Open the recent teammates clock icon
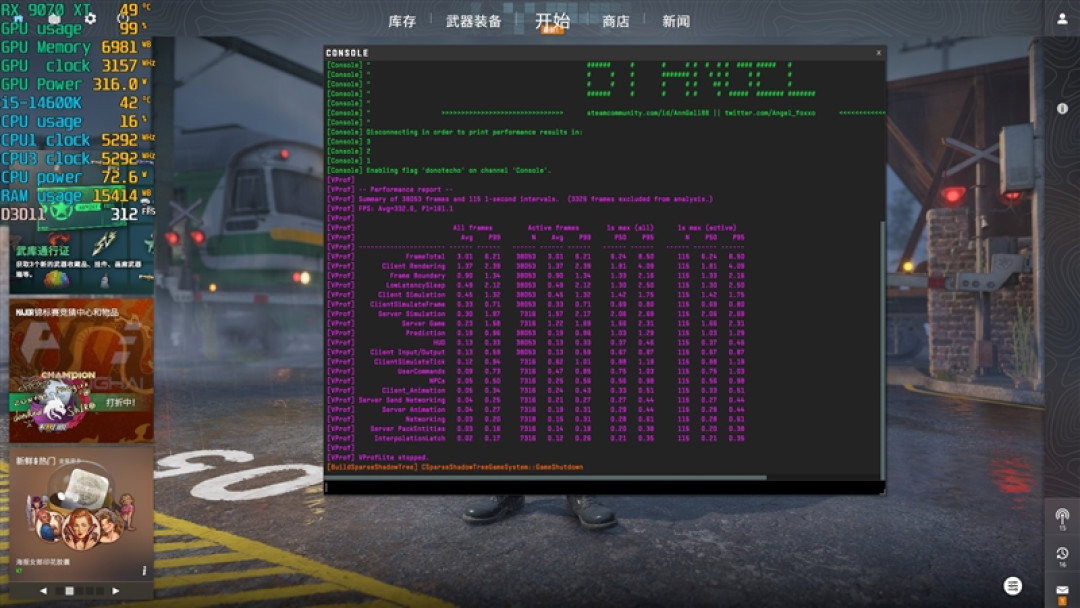 (1062, 555)
